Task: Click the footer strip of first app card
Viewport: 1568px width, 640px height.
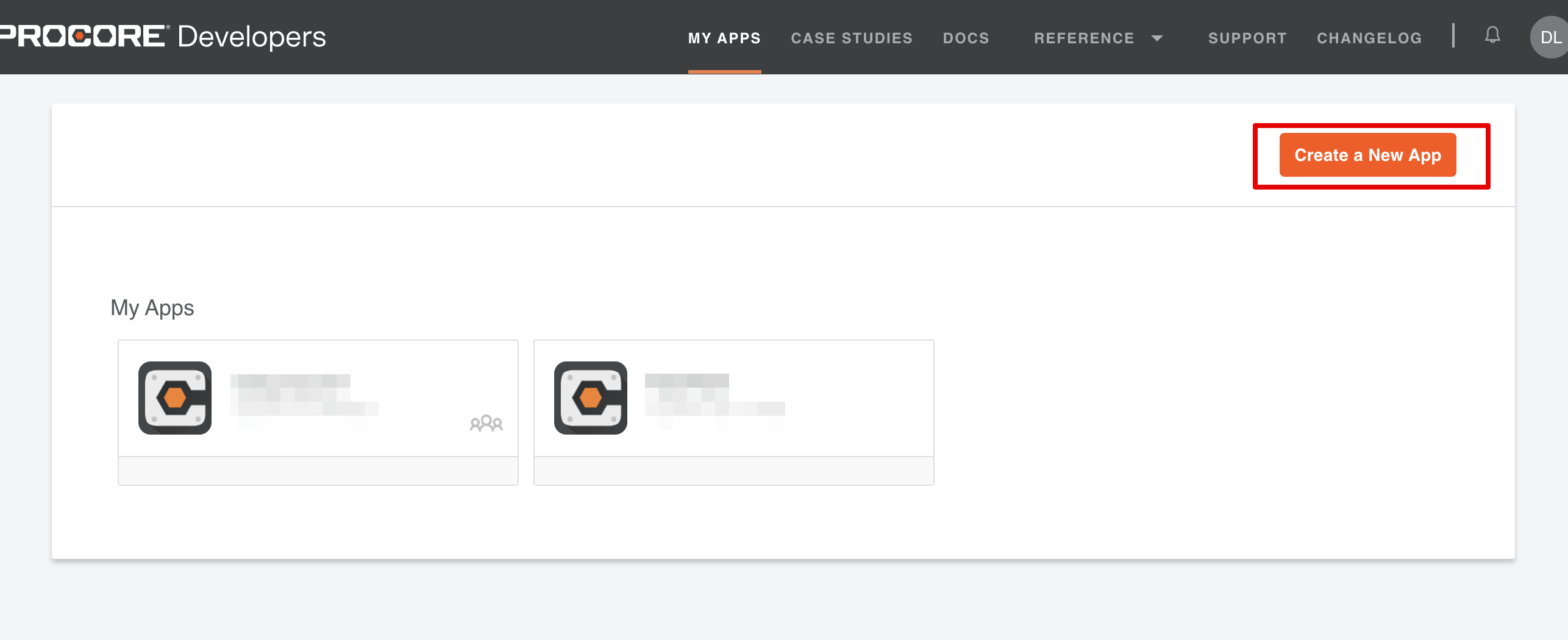Action: (x=318, y=471)
